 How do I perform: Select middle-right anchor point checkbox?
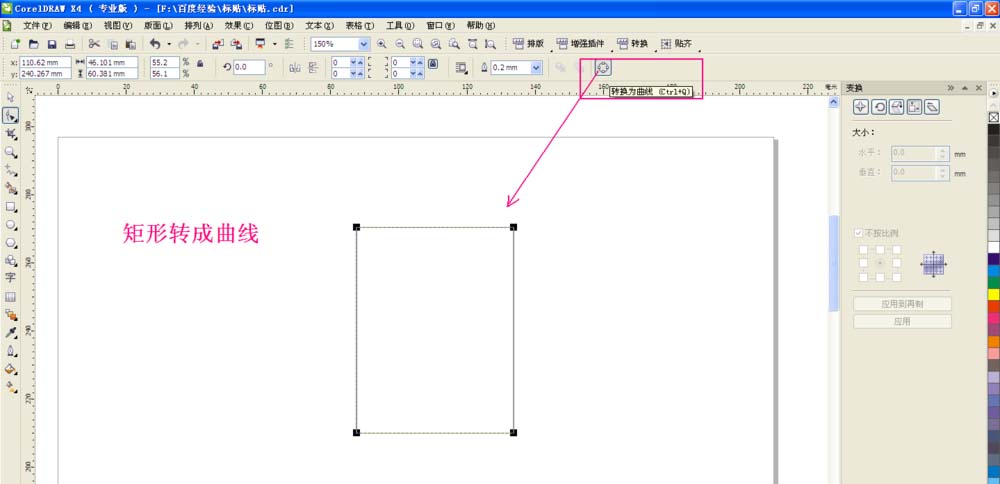[x=897, y=263]
